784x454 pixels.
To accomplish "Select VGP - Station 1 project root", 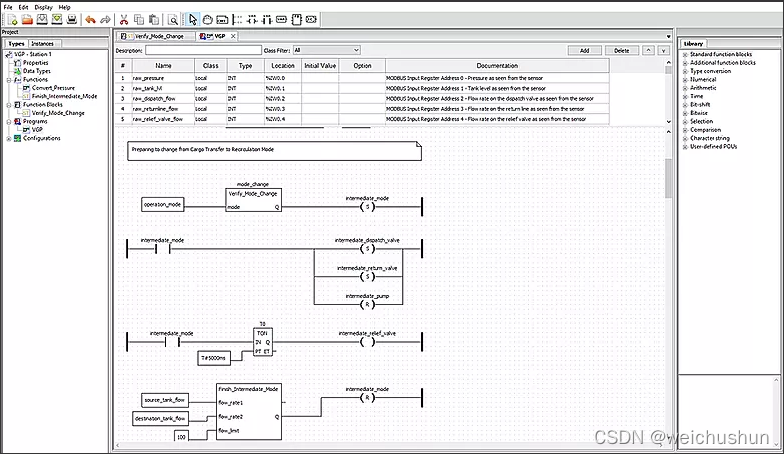I will (33, 54).
